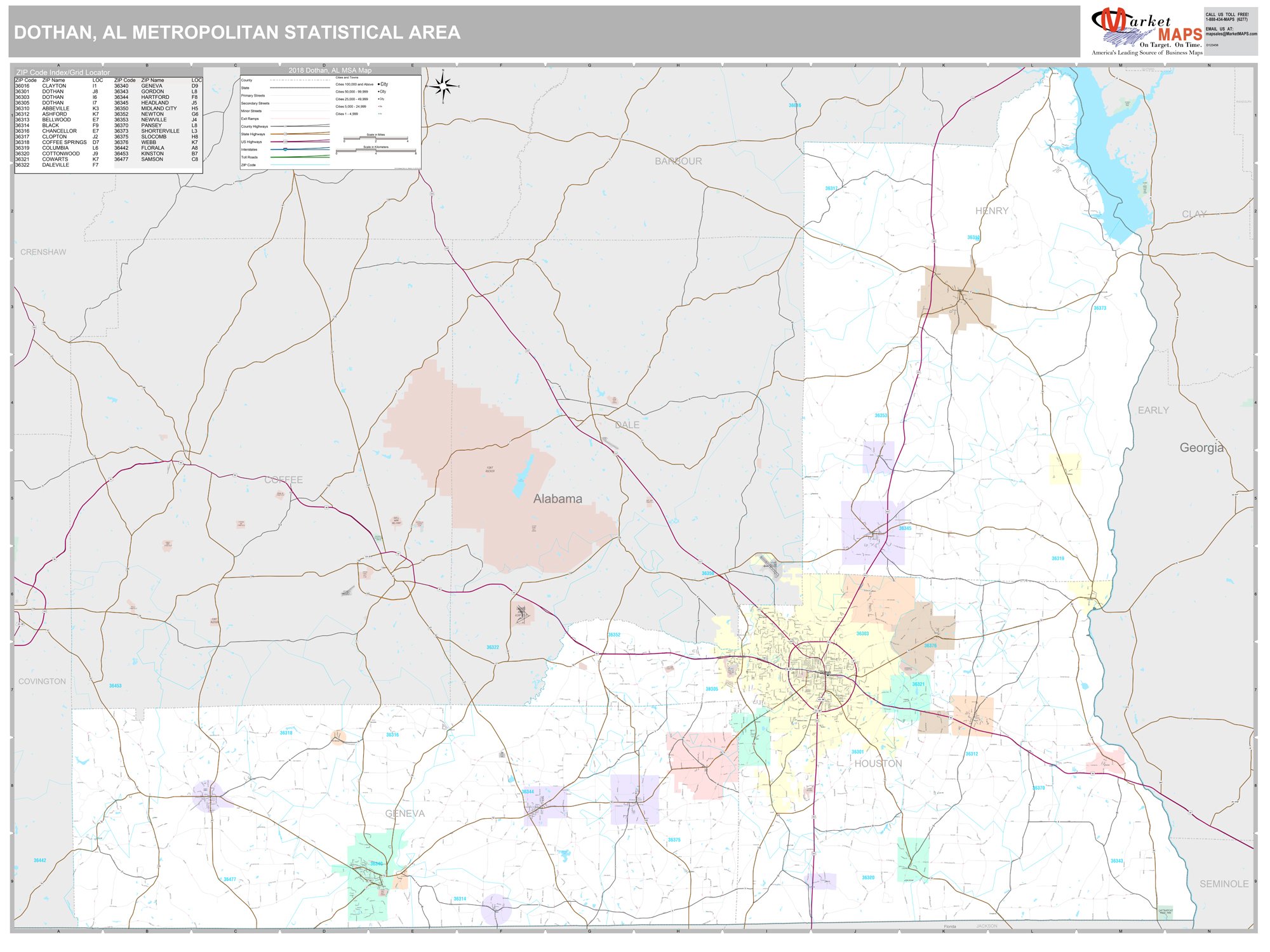Click the mapsales@MarketMAPS.com email address

click(1231, 34)
